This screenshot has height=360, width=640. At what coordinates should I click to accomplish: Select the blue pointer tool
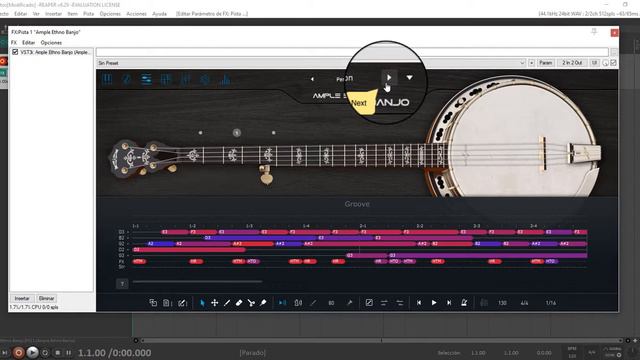click(x=202, y=302)
